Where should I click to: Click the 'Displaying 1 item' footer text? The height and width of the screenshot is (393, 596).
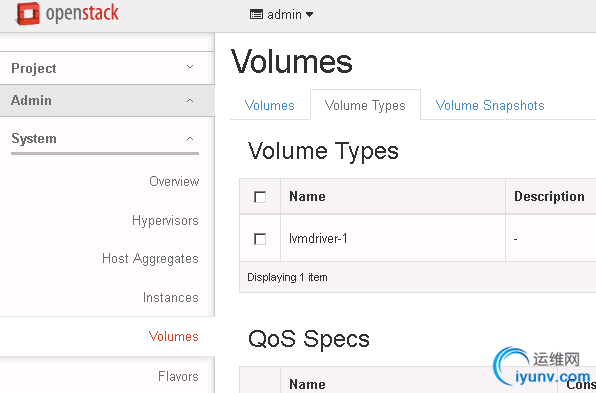coord(287,277)
